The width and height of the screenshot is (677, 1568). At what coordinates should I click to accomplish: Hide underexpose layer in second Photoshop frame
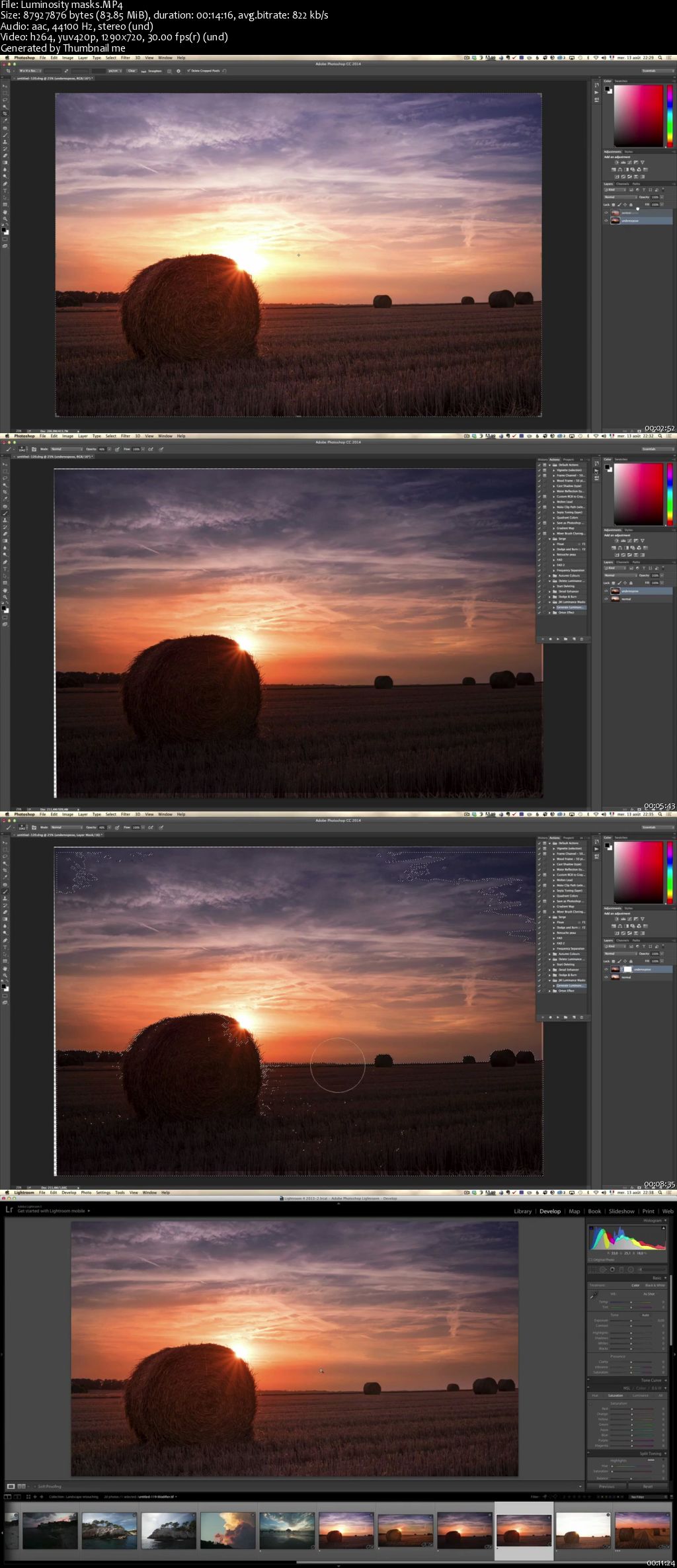pyautogui.click(x=606, y=591)
